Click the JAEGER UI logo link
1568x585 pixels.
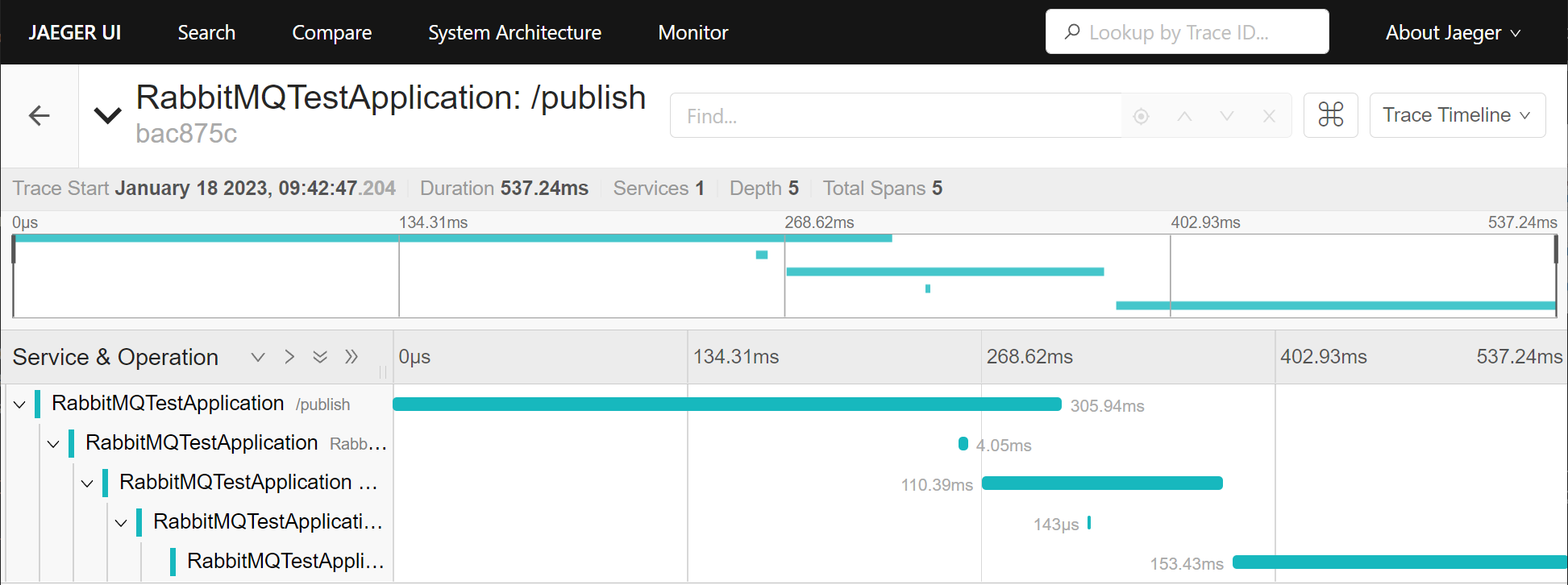coord(75,32)
